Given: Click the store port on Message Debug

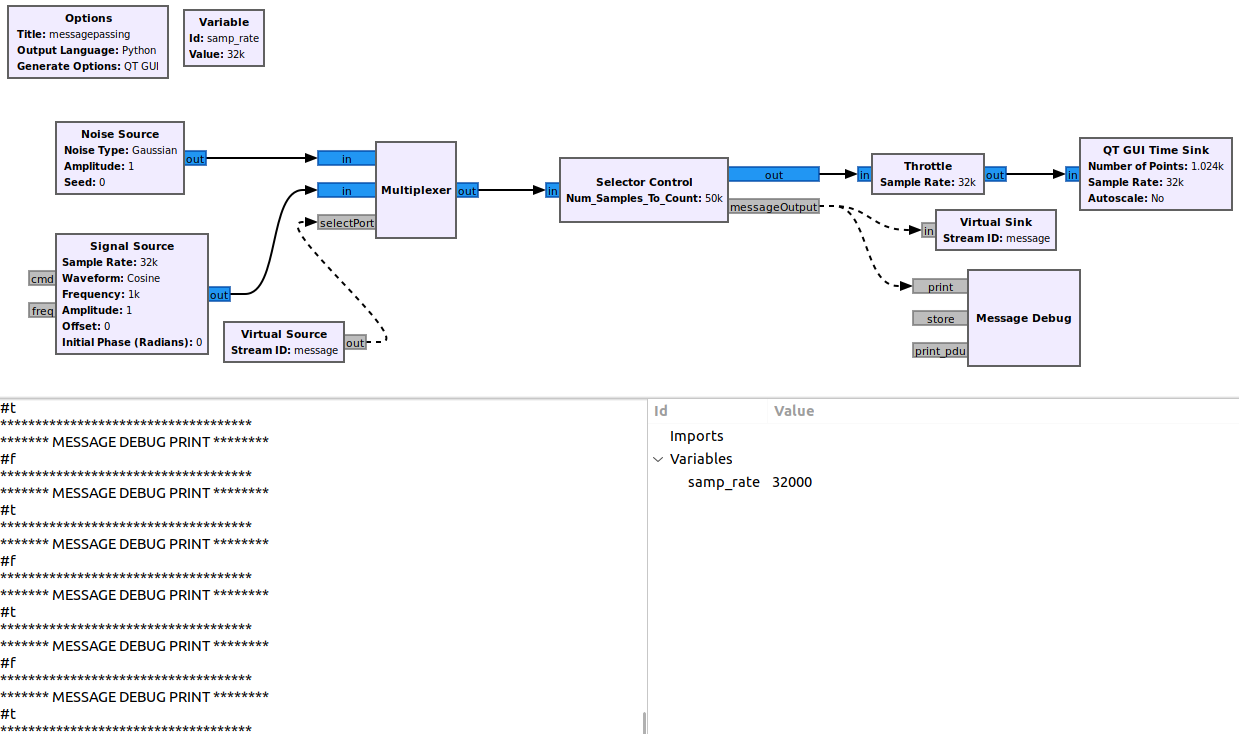Looking at the screenshot, I should pos(940,319).
